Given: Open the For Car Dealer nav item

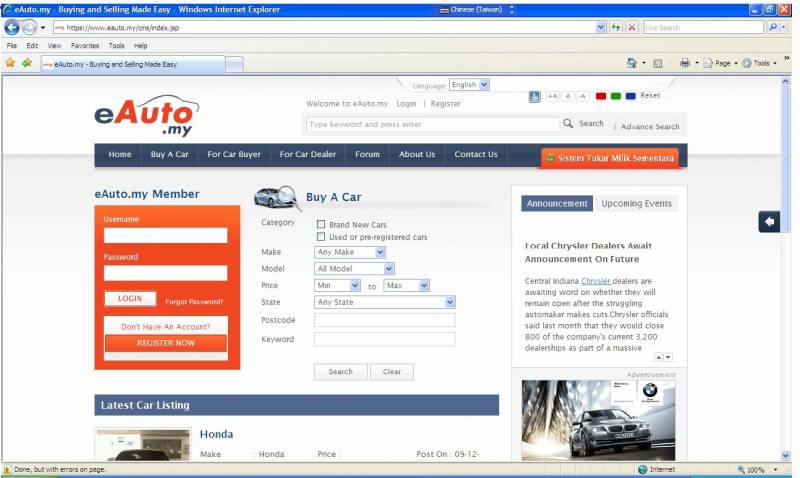Looking at the screenshot, I should [x=308, y=155].
